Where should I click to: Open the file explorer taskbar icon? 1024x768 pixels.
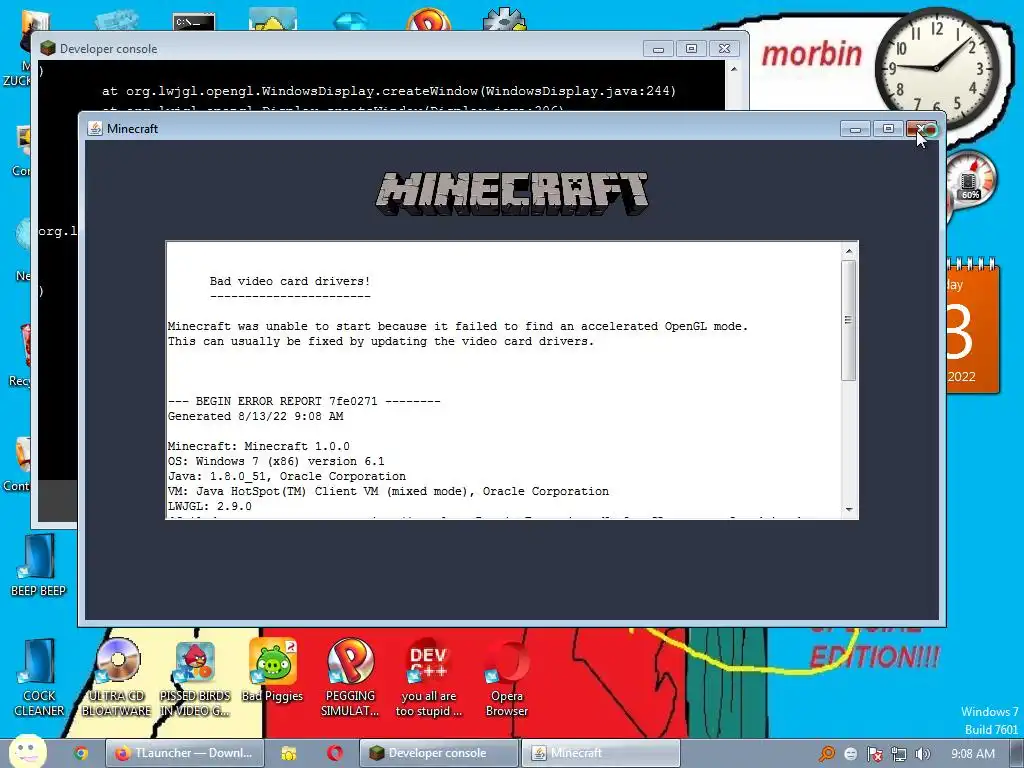click(288, 753)
